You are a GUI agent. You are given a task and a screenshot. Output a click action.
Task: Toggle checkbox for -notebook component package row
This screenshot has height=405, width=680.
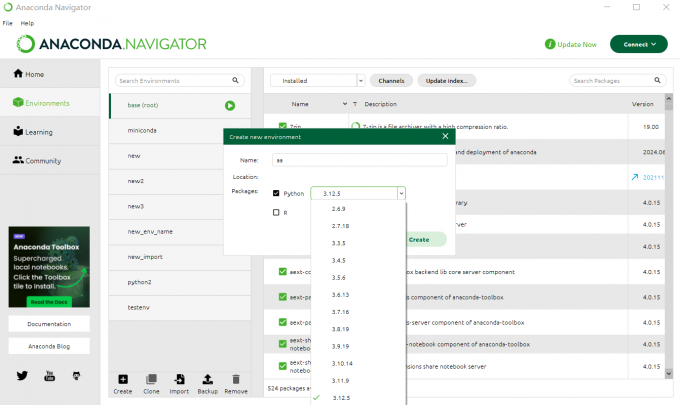[x=283, y=344]
